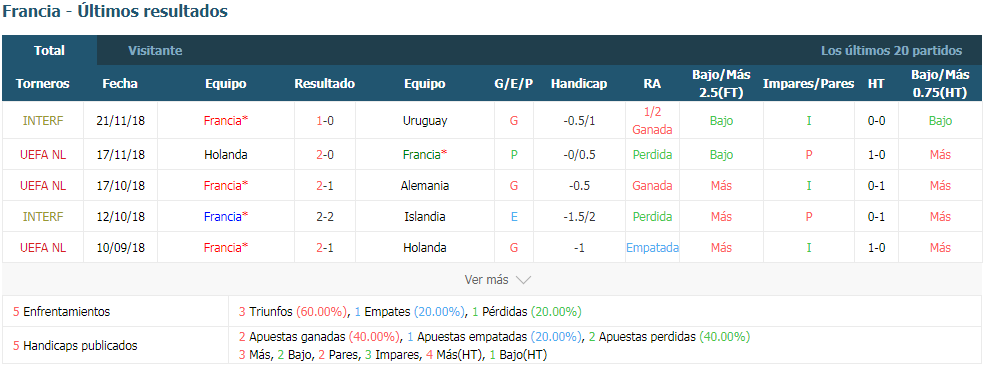Click the 1/2 Ganada RA cell
The image size is (983, 368).
[x=652, y=121]
